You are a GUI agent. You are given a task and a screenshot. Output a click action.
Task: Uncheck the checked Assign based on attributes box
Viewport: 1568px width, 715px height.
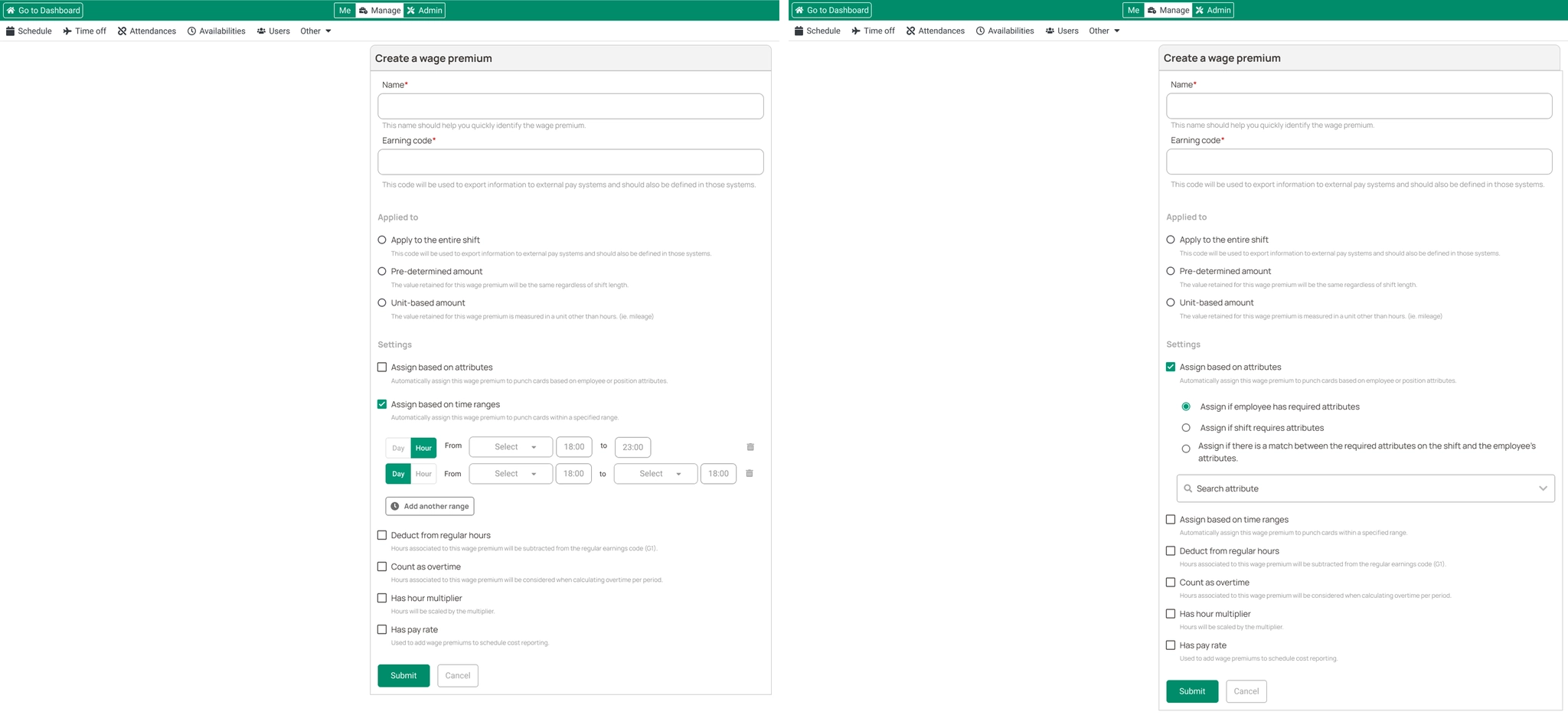1171,367
